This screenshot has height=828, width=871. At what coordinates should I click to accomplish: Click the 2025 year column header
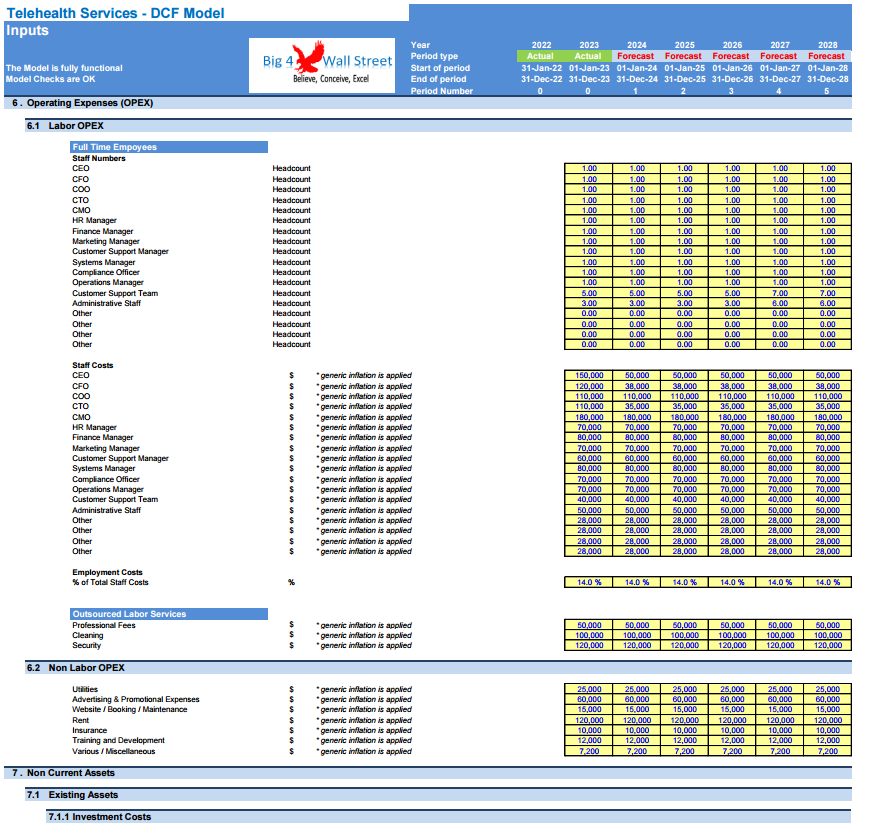point(684,45)
